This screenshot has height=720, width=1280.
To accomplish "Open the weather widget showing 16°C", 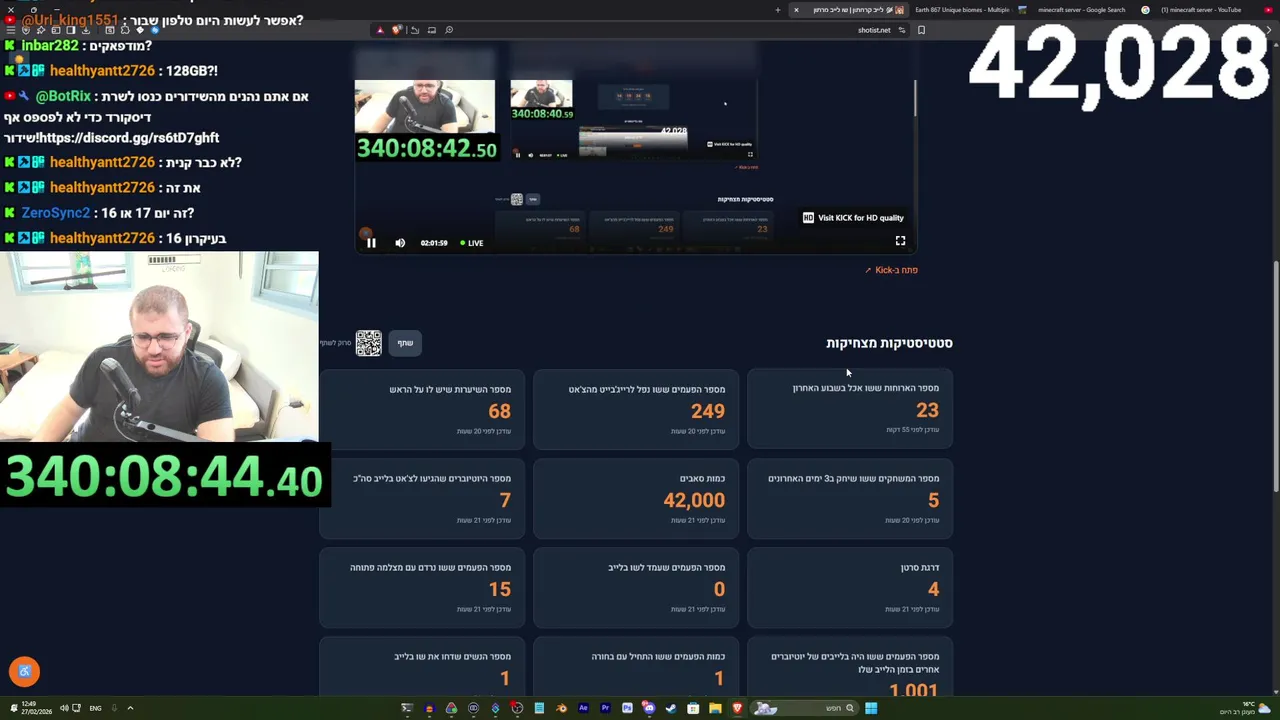I will click(x=1243, y=708).
